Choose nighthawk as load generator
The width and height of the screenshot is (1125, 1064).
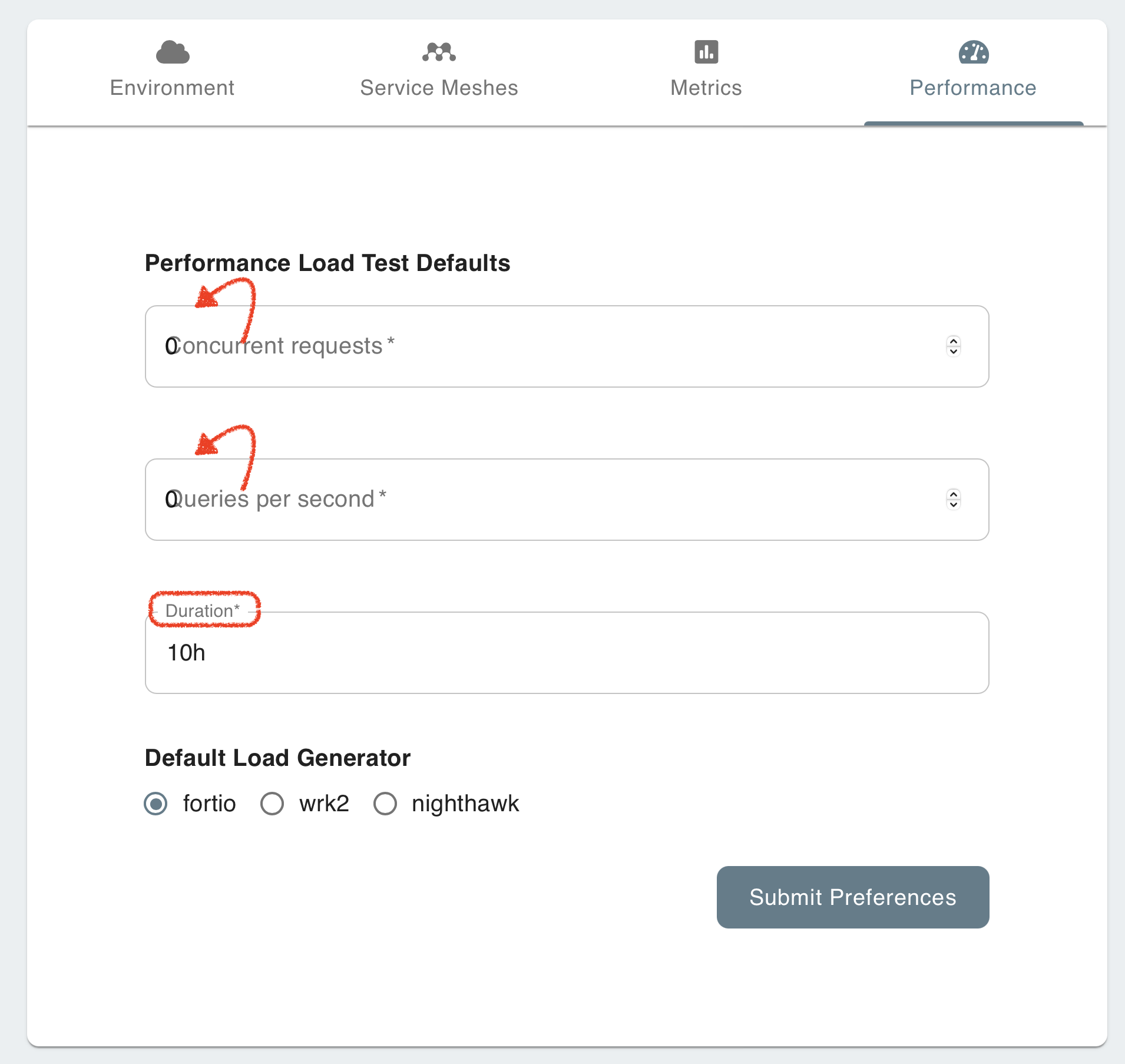pyautogui.click(x=385, y=803)
